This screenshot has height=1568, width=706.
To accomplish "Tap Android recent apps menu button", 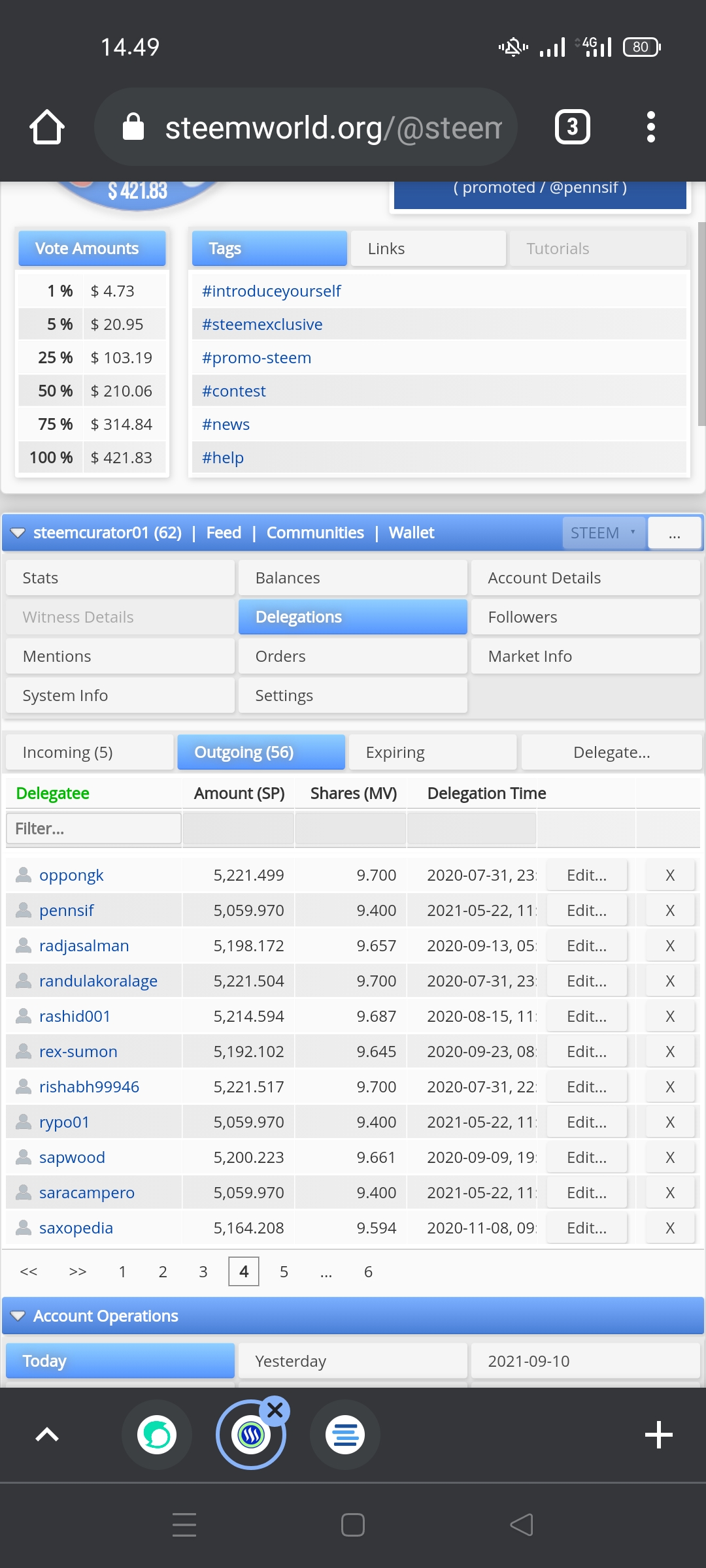I will click(184, 1525).
